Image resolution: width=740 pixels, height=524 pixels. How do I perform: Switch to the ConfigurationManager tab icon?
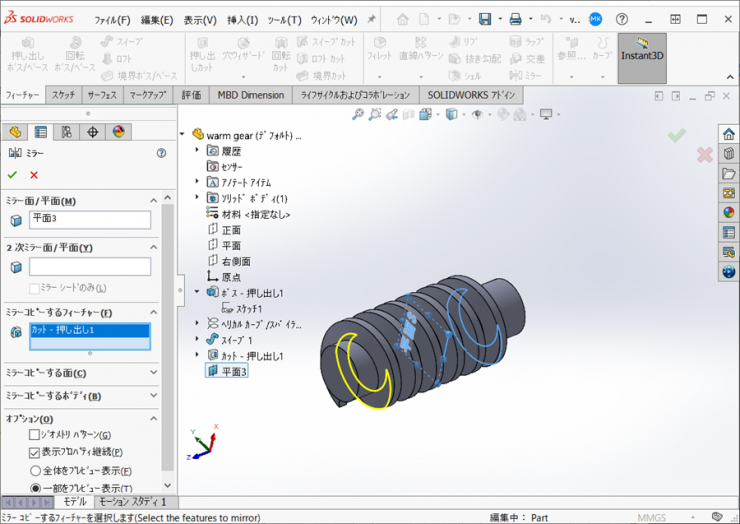pos(66,132)
